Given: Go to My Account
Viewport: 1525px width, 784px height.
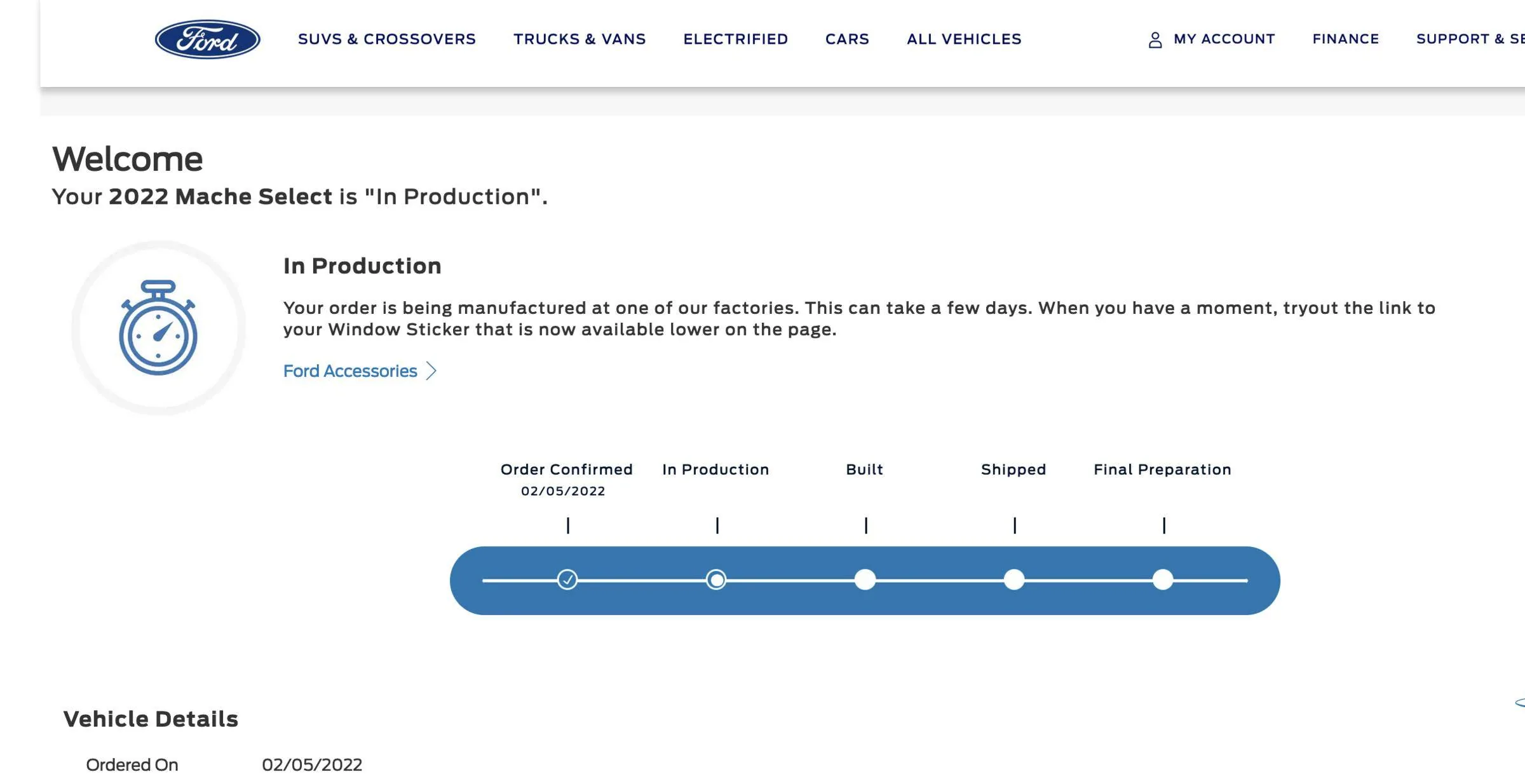Looking at the screenshot, I should click(1224, 39).
